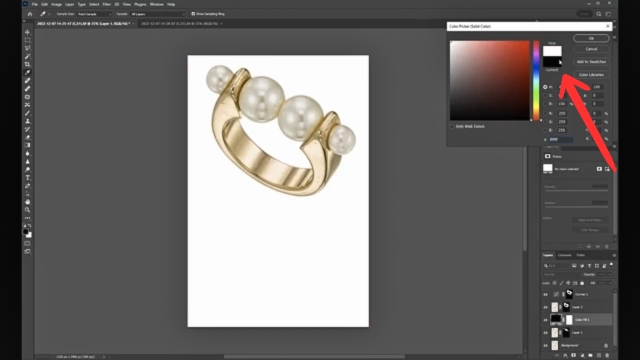Click the Share button at top right
This screenshot has width=640, height=360.
584,14
